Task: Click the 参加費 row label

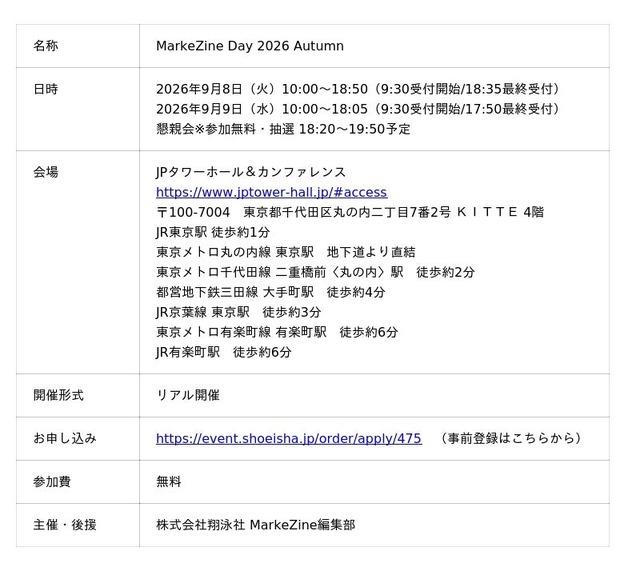Action: pos(52,482)
